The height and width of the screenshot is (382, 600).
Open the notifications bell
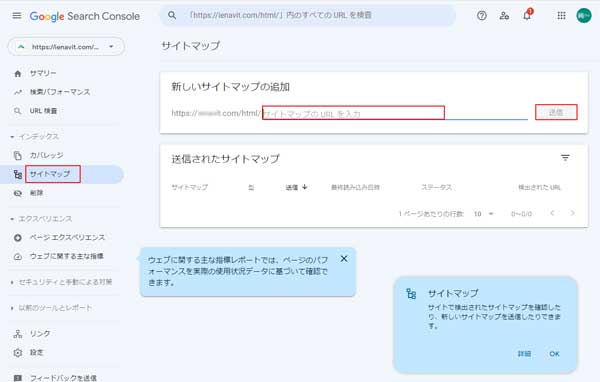527,15
